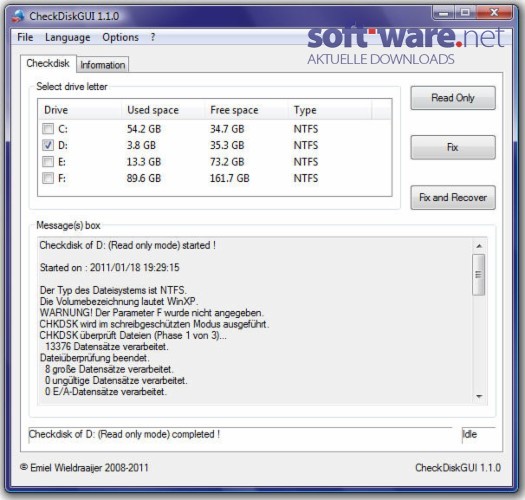Start a Read Only check
The height and width of the screenshot is (500, 525).
pyautogui.click(x=453, y=98)
